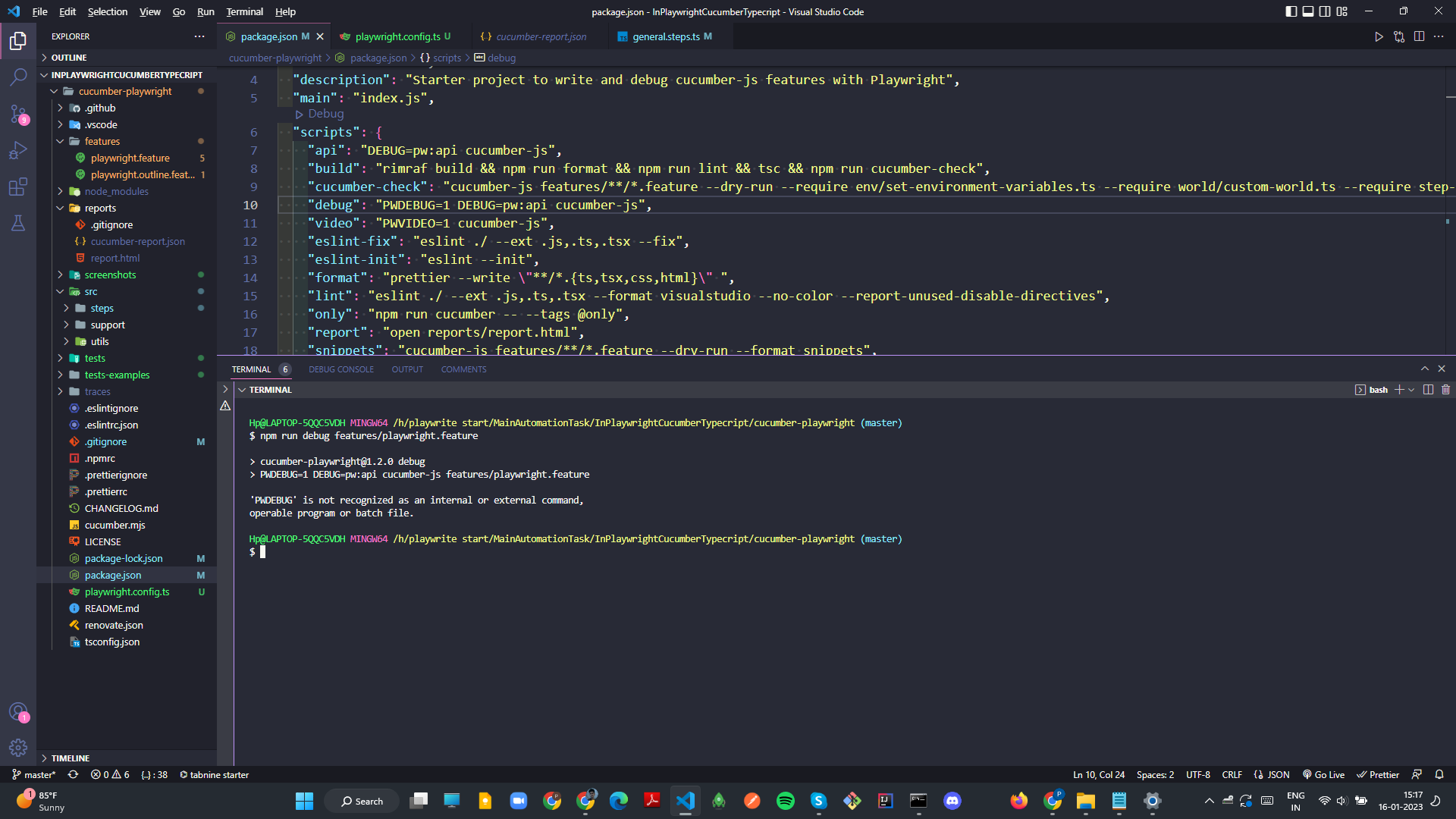
Task: Open the Terminal menu
Action: pyautogui.click(x=243, y=11)
